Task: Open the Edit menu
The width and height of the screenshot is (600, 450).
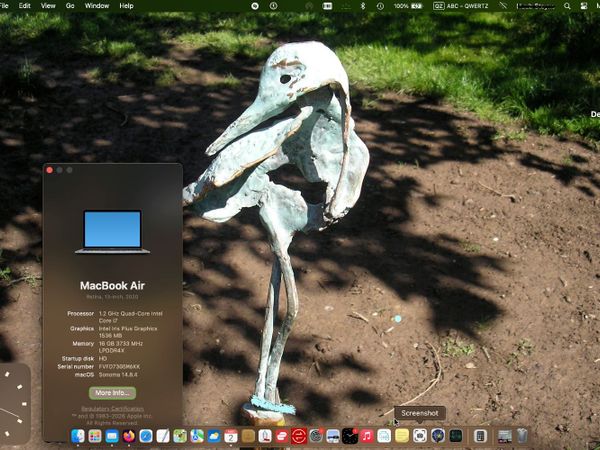Action: pyautogui.click(x=24, y=6)
